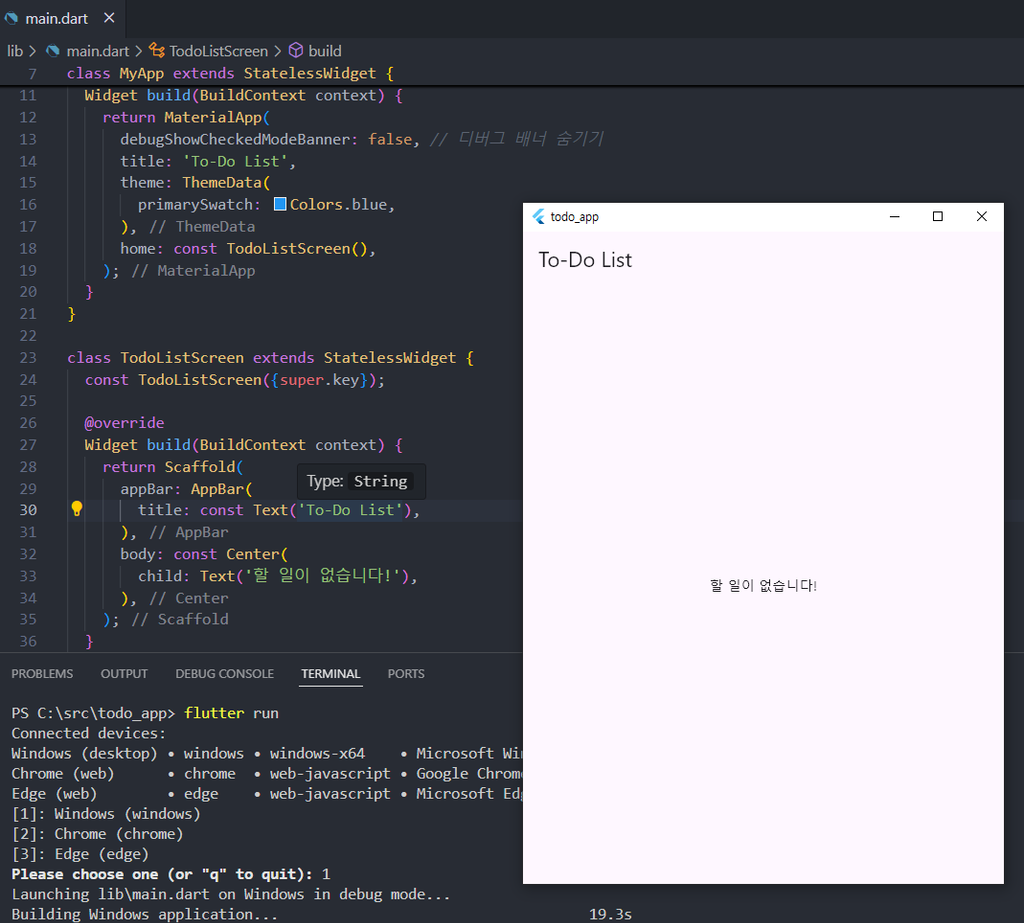Click the '19.3s' build time in terminal

tap(610, 915)
